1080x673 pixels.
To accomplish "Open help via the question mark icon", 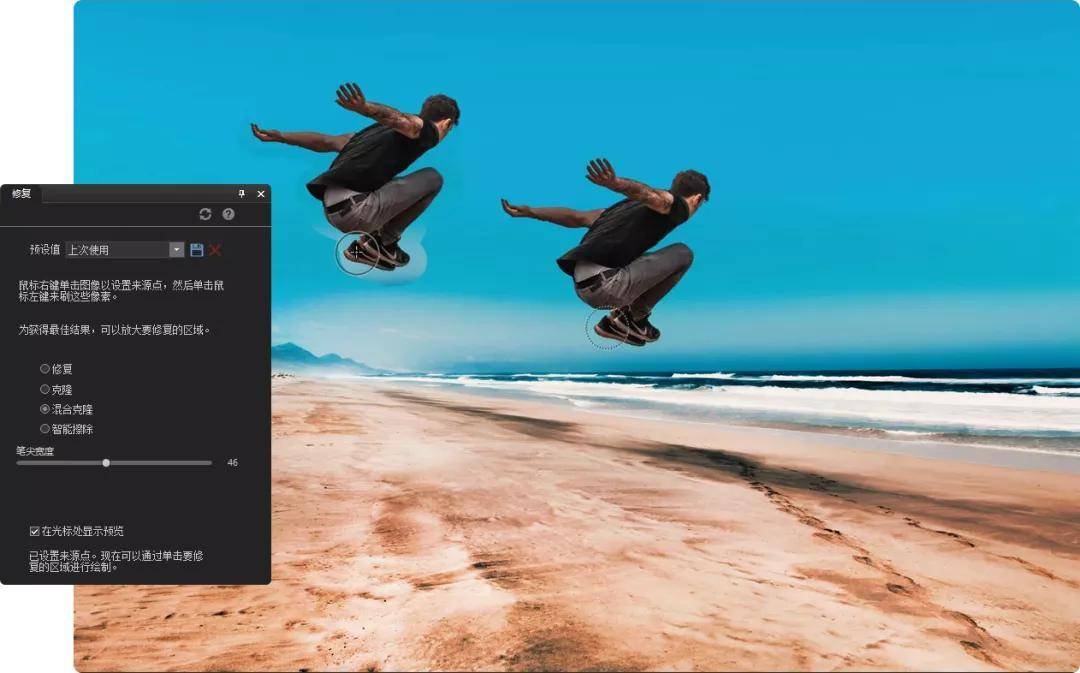I will click(228, 214).
